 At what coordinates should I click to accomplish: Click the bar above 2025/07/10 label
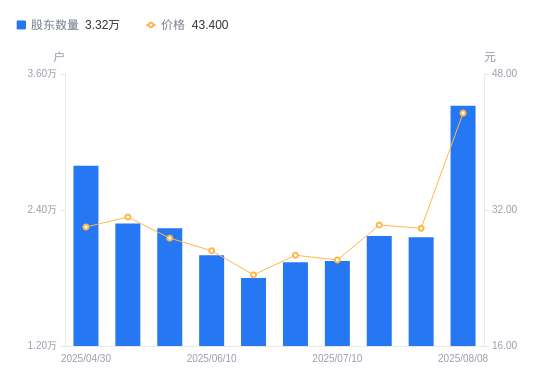coord(337,303)
